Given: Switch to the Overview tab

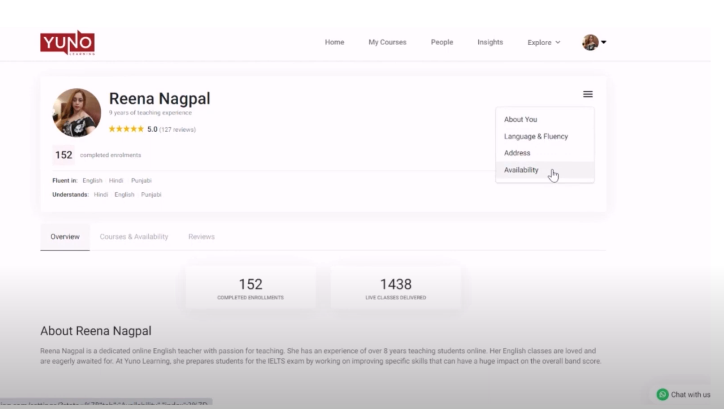Looking at the screenshot, I should click(x=65, y=237).
